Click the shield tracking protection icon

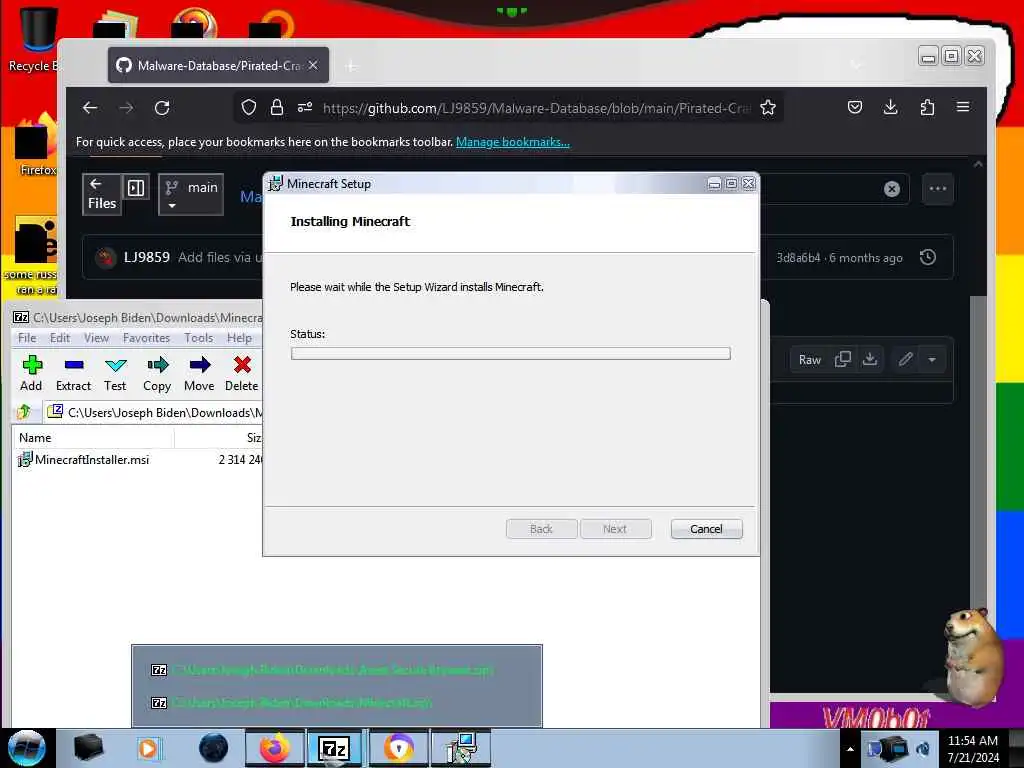249,108
